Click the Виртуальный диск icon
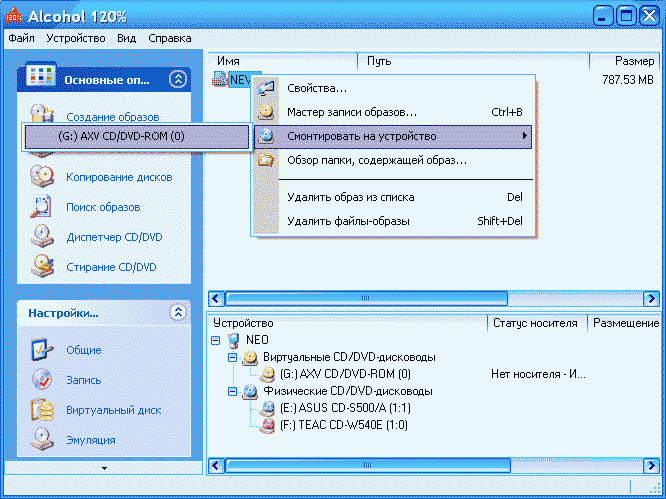The image size is (666, 499). tap(42, 410)
